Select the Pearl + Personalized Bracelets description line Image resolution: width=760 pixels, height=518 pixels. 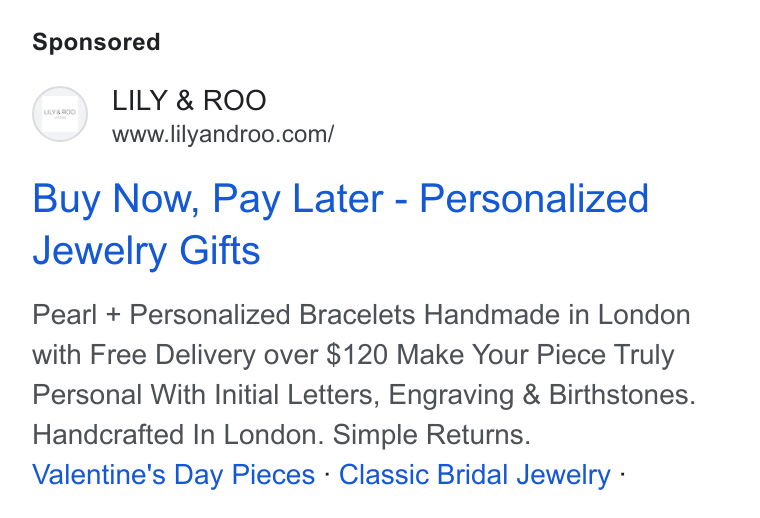[x=361, y=315]
